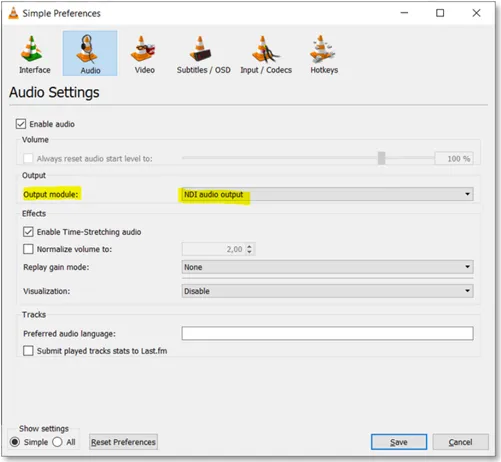
Task: Click the Normalize volume stepper arrows
Action: tap(249, 249)
